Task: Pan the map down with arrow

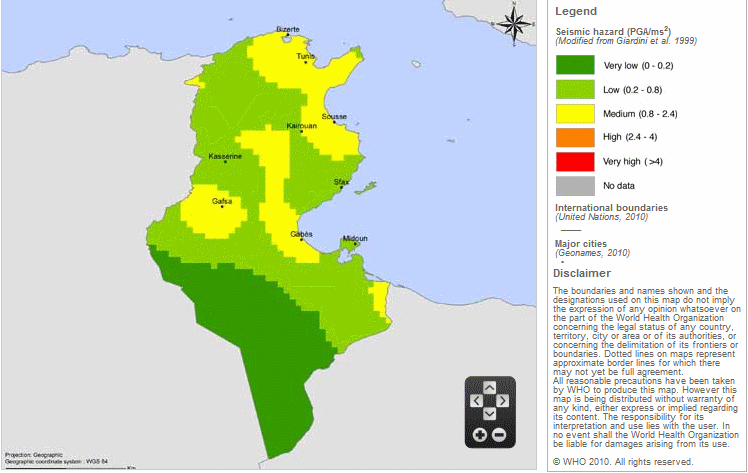Action: pos(489,413)
